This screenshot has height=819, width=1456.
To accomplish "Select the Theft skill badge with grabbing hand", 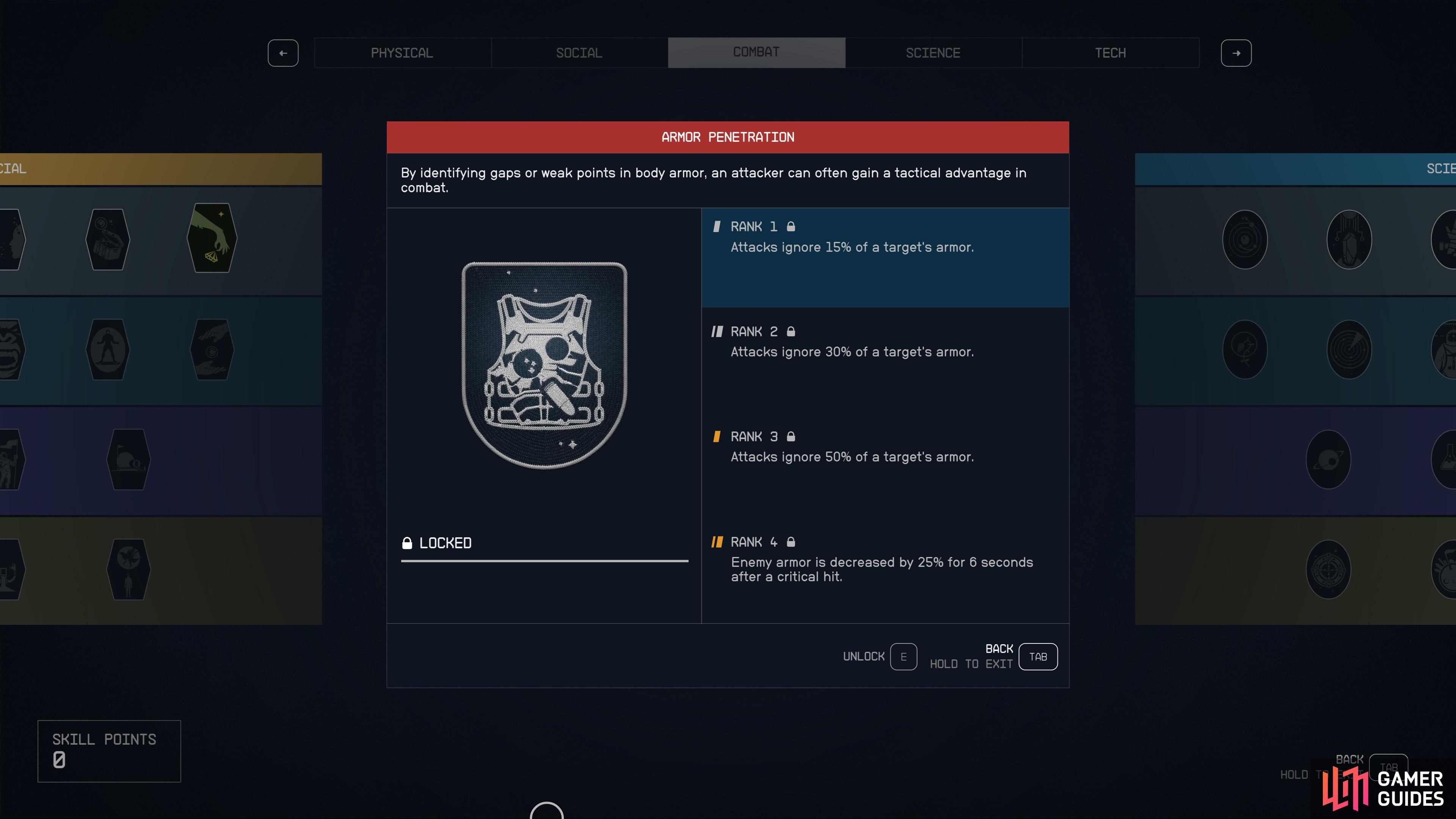I will pos(212,238).
